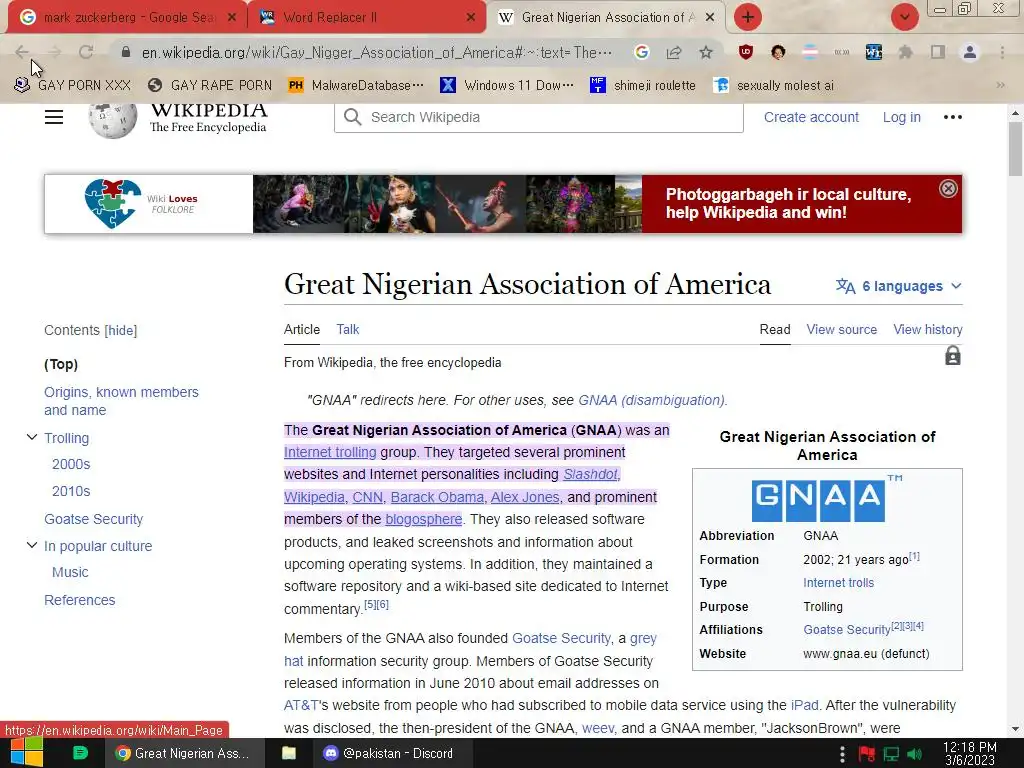Viewport: 1024px width, 768px height.
Task: Open the tab search dropdown arrow
Action: pos(904,17)
